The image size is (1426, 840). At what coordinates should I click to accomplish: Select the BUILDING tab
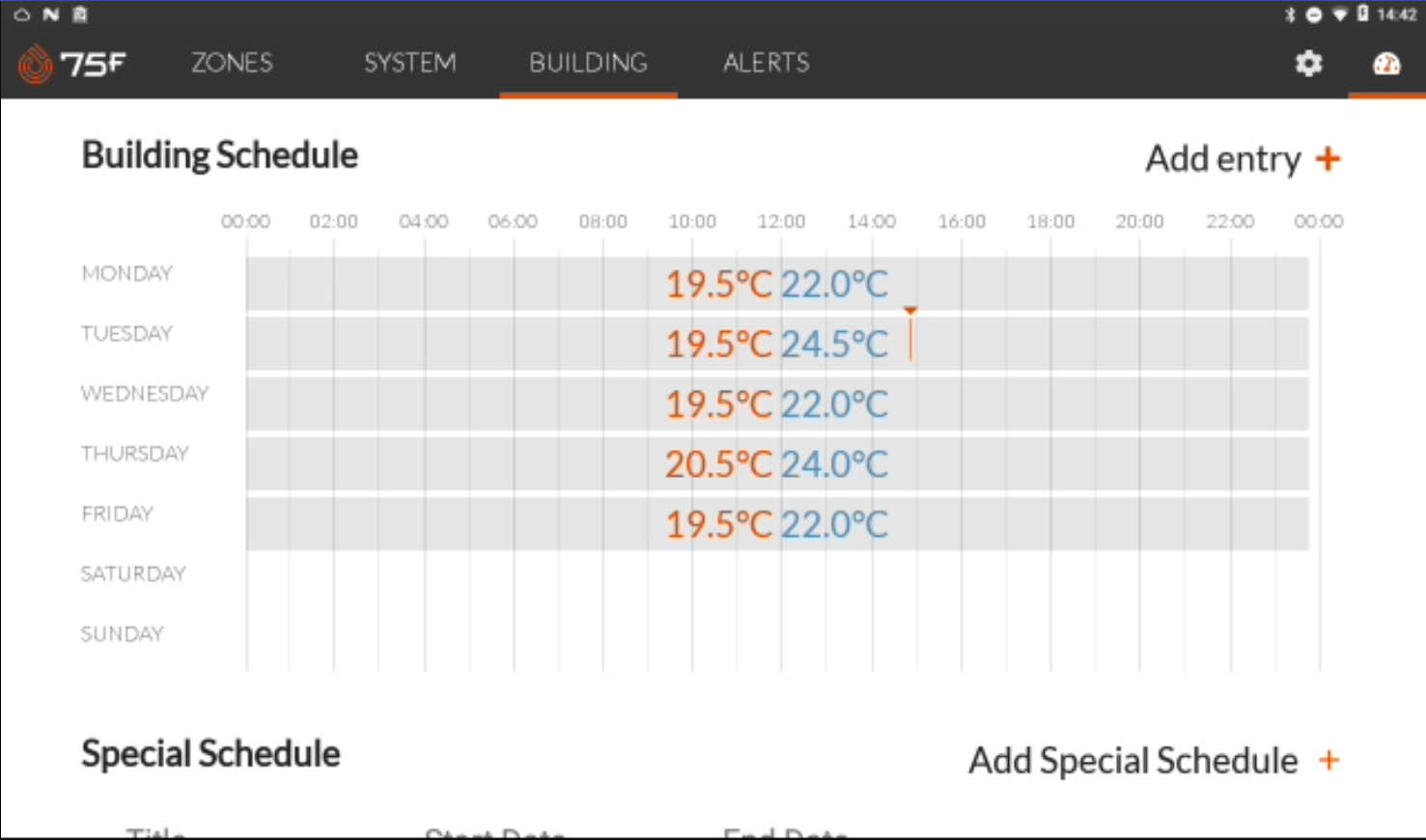point(588,64)
